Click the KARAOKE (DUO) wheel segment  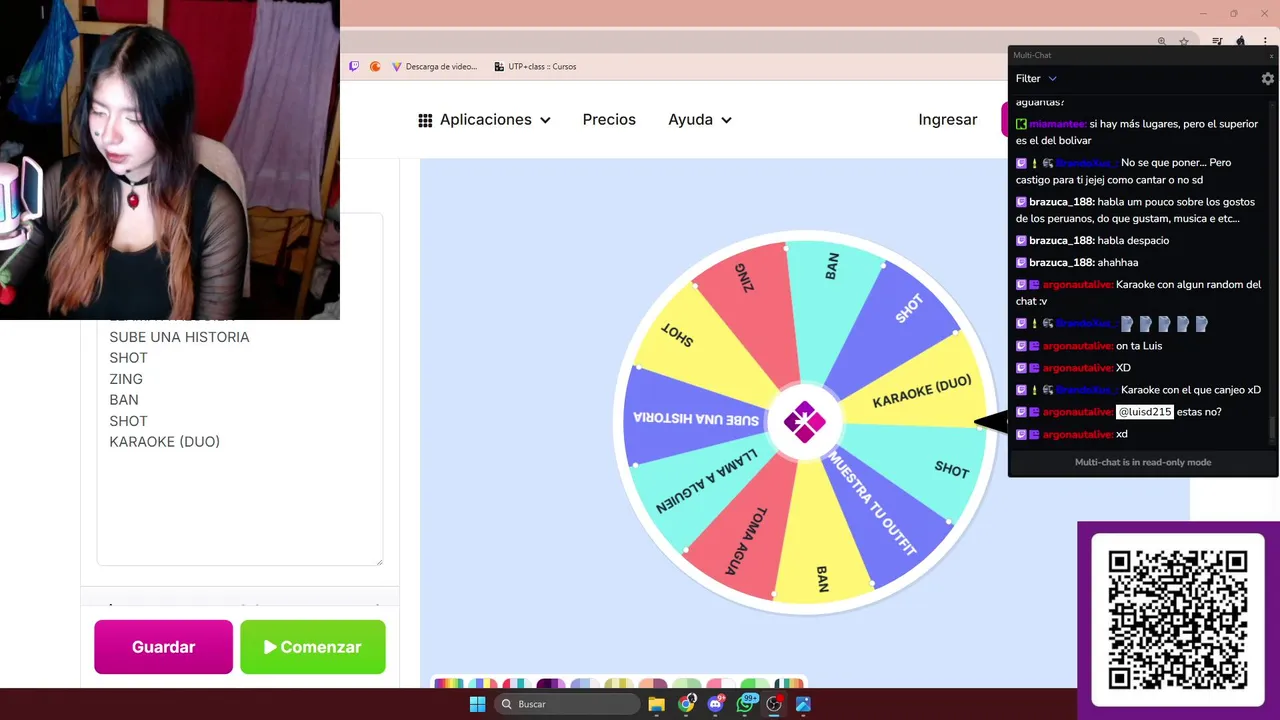(920, 392)
